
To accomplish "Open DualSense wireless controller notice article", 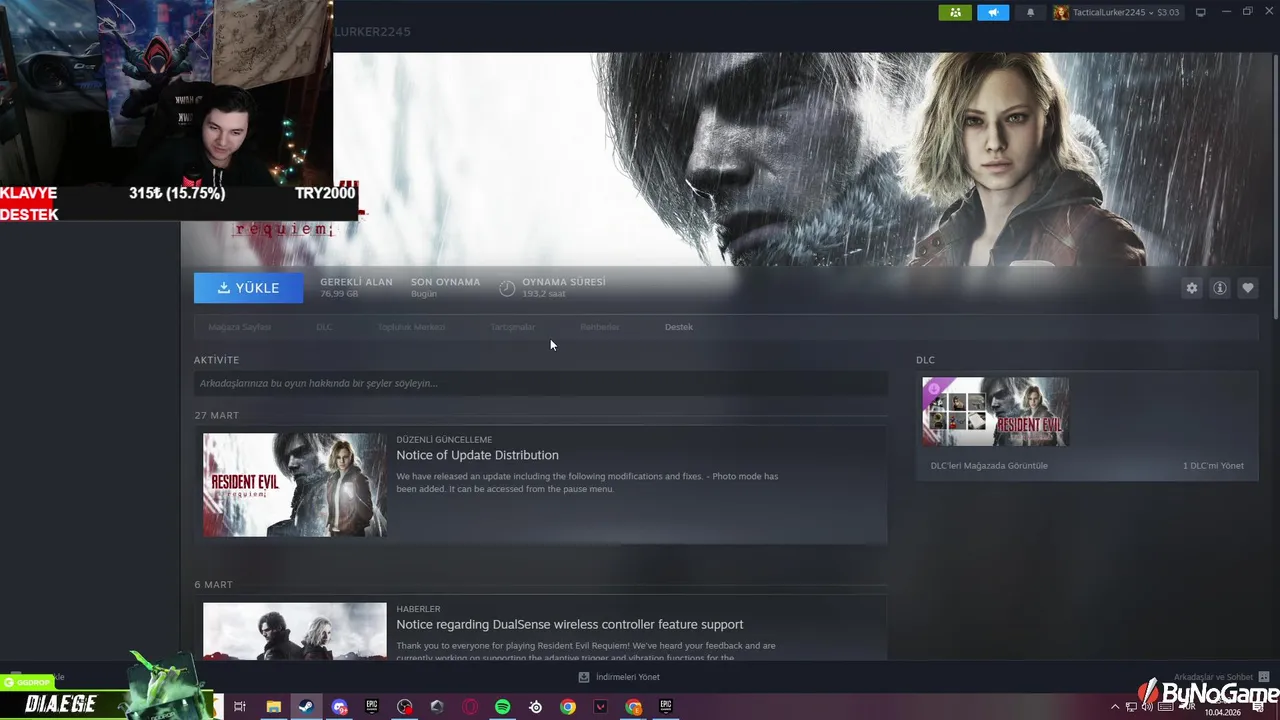I will pos(570,624).
